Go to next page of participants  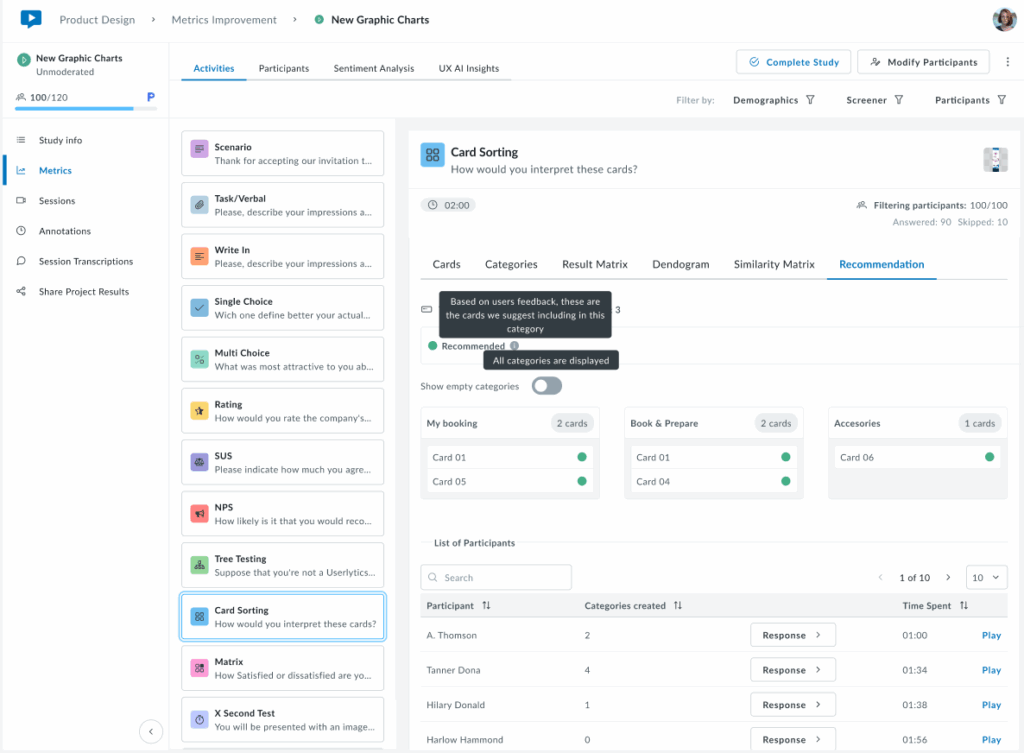pyautogui.click(x=948, y=577)
